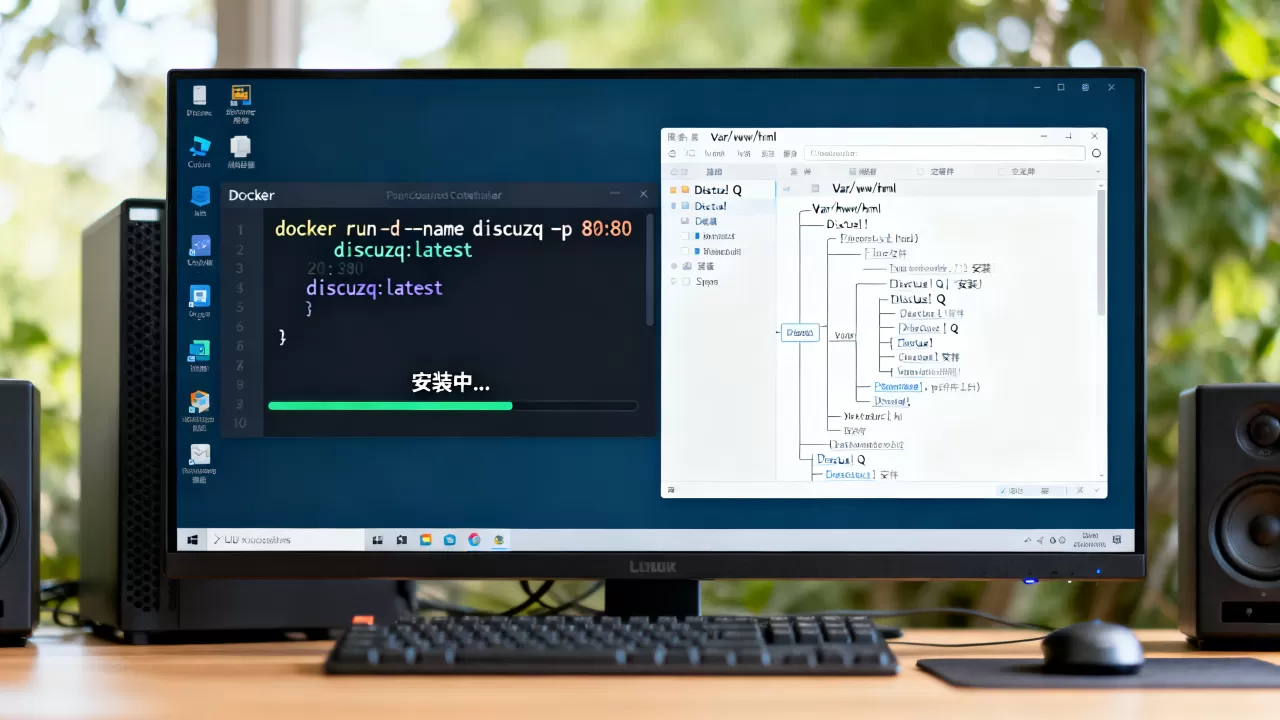1280x720 pixels.
Task: Click the Docker window vertical scrollbar
Action: [x=649, y=270]
